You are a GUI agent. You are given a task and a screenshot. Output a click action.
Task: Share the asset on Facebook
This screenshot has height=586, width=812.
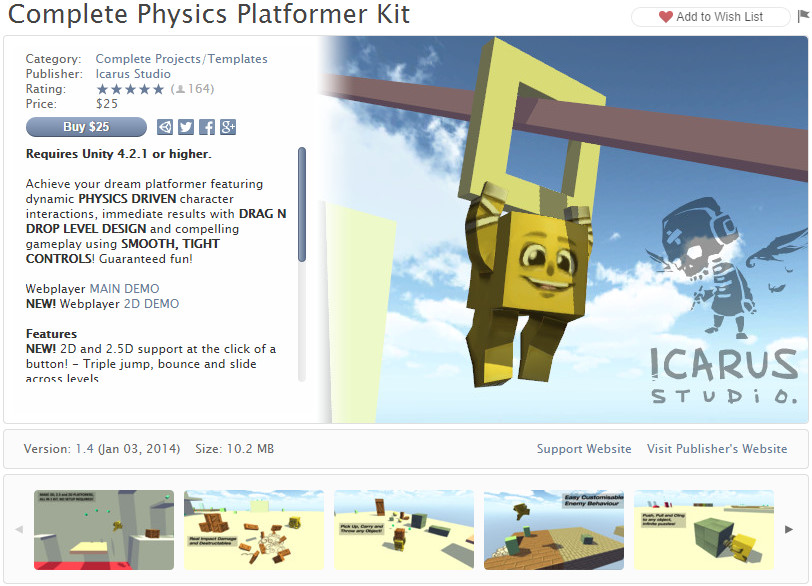(207, 127)
